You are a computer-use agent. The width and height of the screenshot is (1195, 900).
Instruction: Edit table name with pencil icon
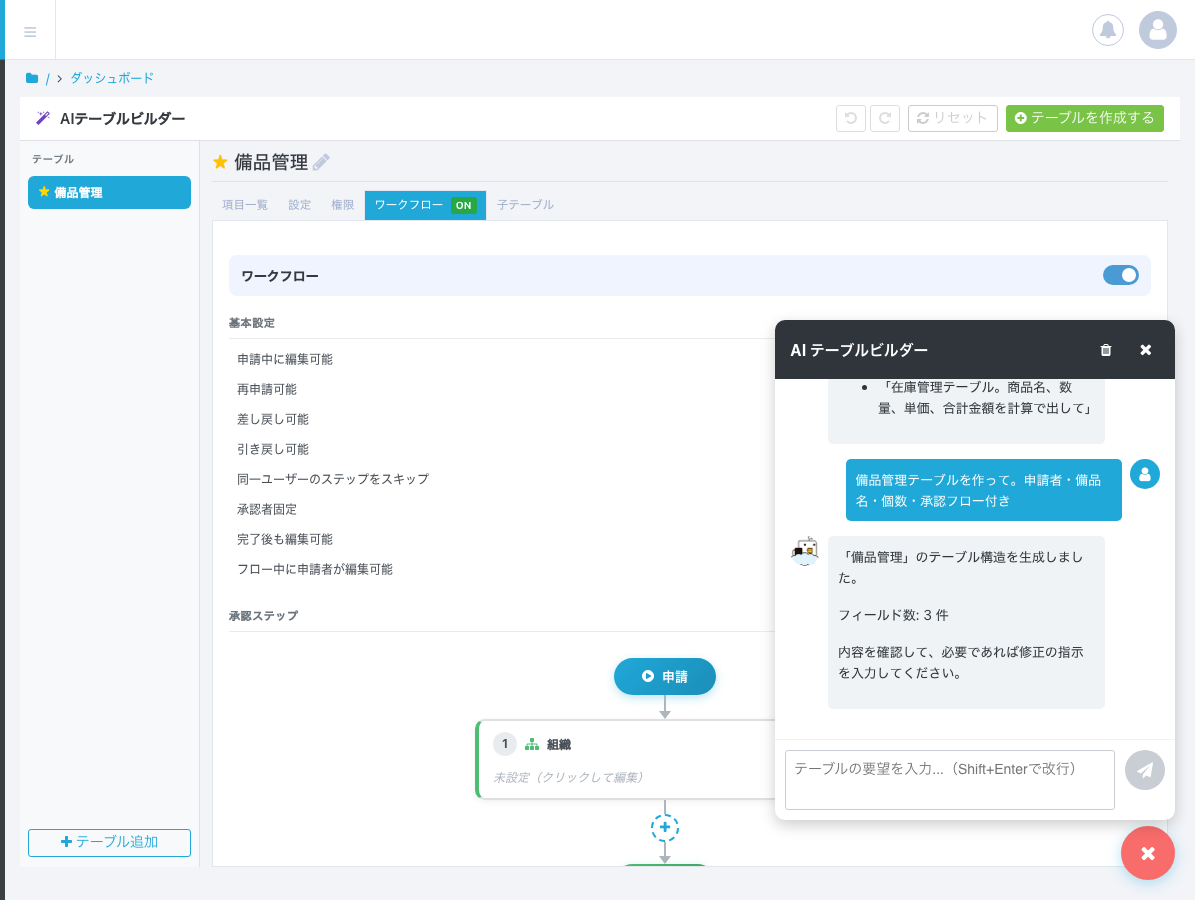(321, 162)
